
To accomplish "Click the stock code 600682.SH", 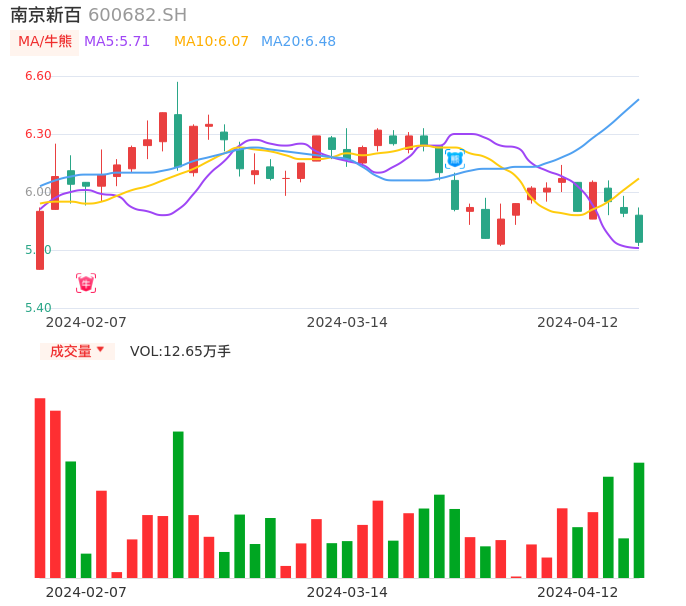I will 137,15.
